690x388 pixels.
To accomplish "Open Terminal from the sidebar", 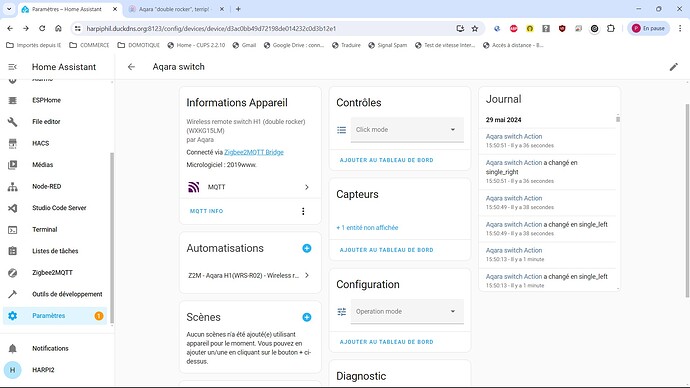I will pos(56,230).
